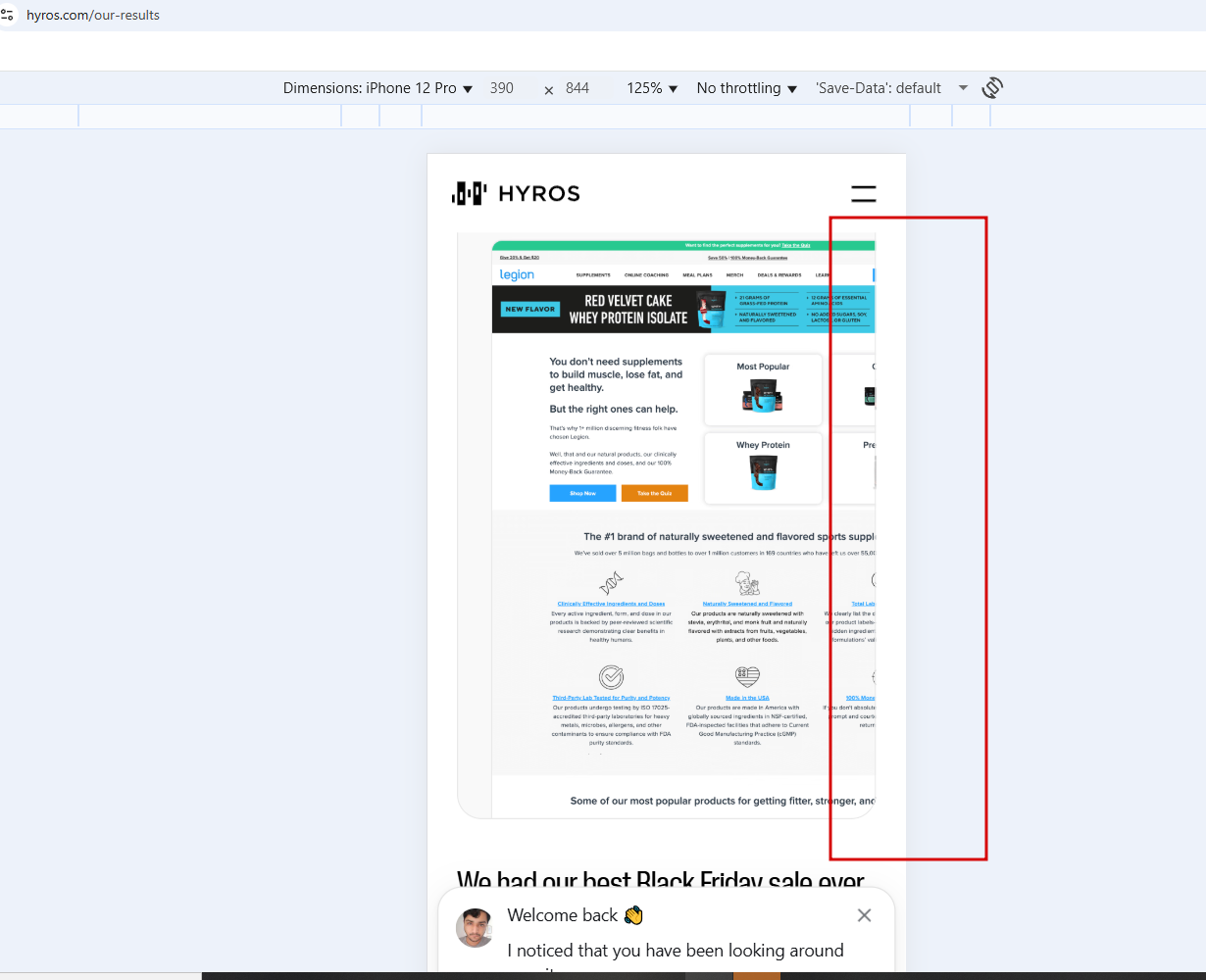Click the HYROS logo
The height and width of the screenshot is (980, 1206).
coord(516,193)
